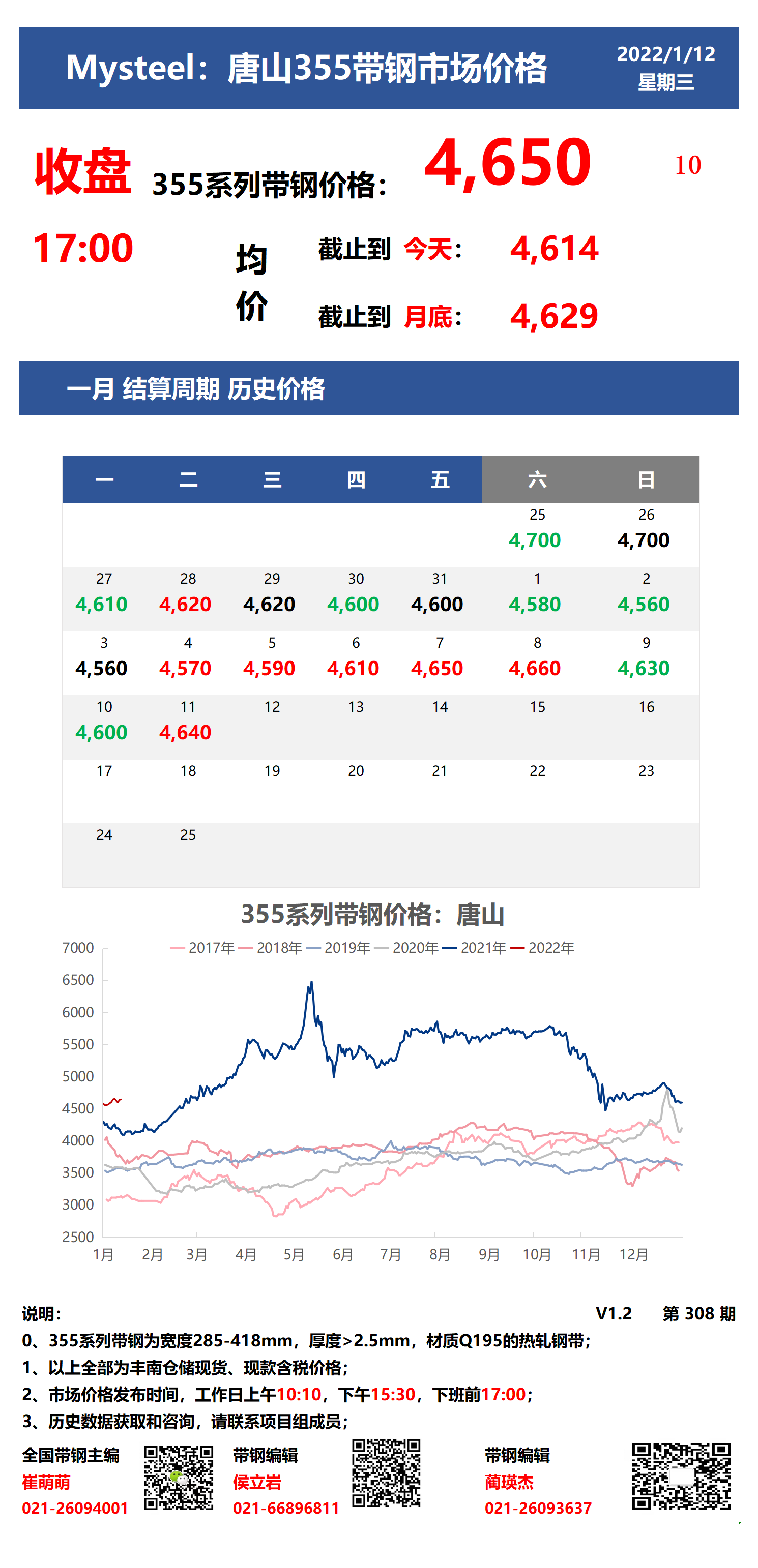The height and width of the screenshot is (1568, 758).
Task: Click editor name 侯立岩
Action: tap(257, 1482)
